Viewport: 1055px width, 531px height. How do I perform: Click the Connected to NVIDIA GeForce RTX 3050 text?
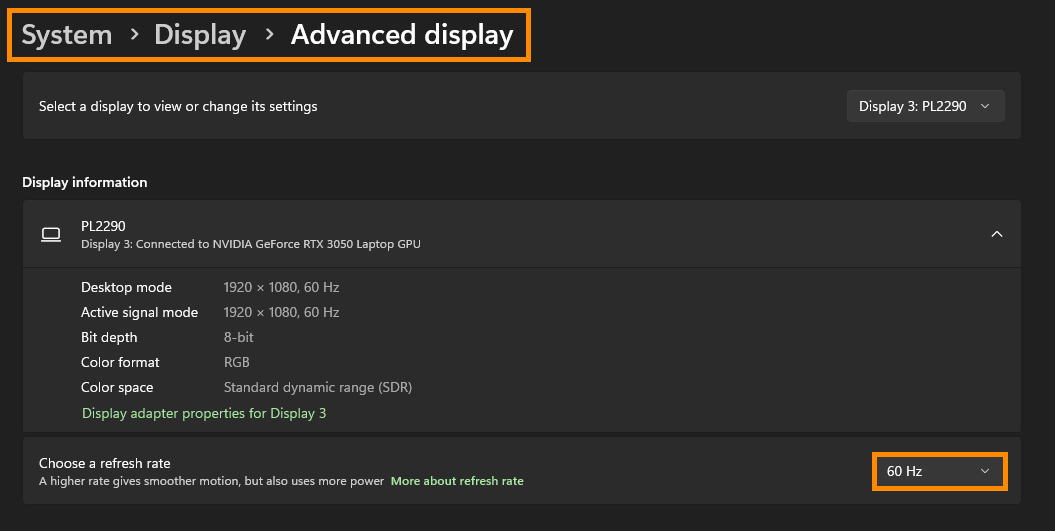(x=251, y=244)
